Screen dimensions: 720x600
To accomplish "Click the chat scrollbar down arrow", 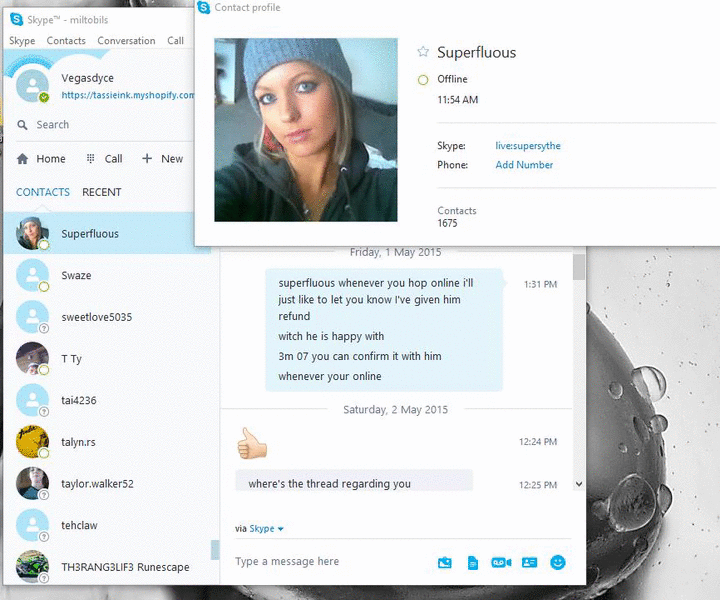I will (x=579, y=484).
